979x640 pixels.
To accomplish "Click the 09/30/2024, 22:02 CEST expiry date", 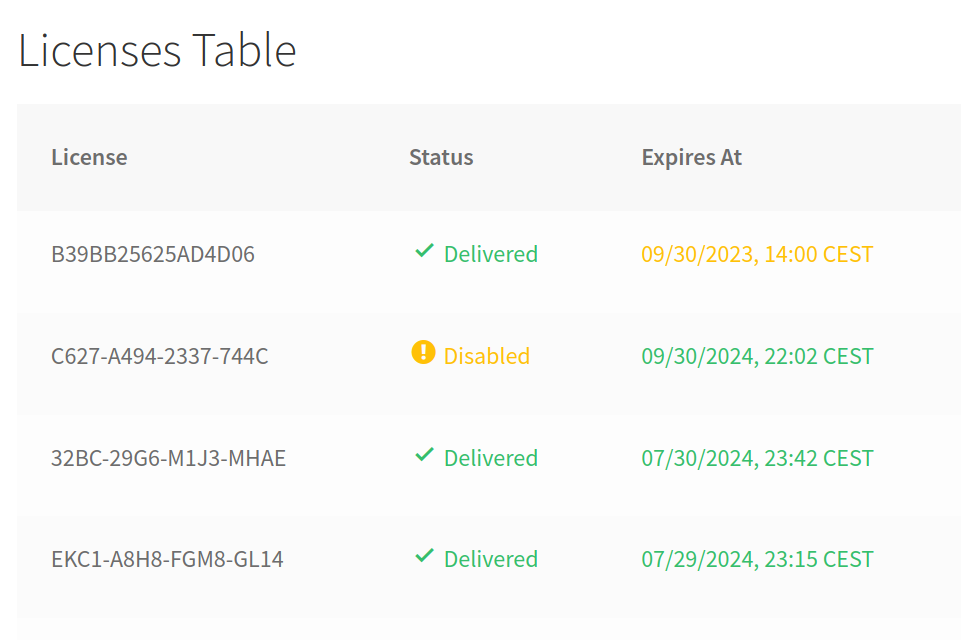I will [757, 356].
